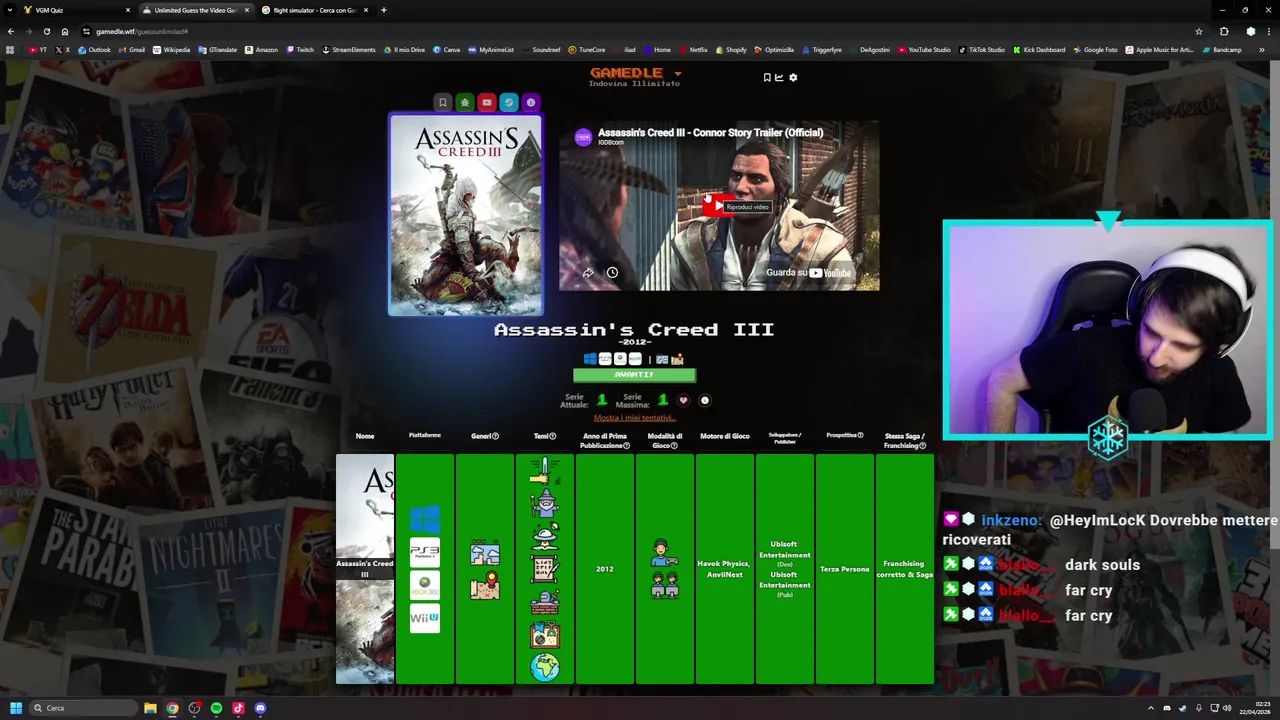Click the Havok Physics, AnvilNext cell
The width and height of the screenshot is (1280, 720).
(x=725, y=569)
